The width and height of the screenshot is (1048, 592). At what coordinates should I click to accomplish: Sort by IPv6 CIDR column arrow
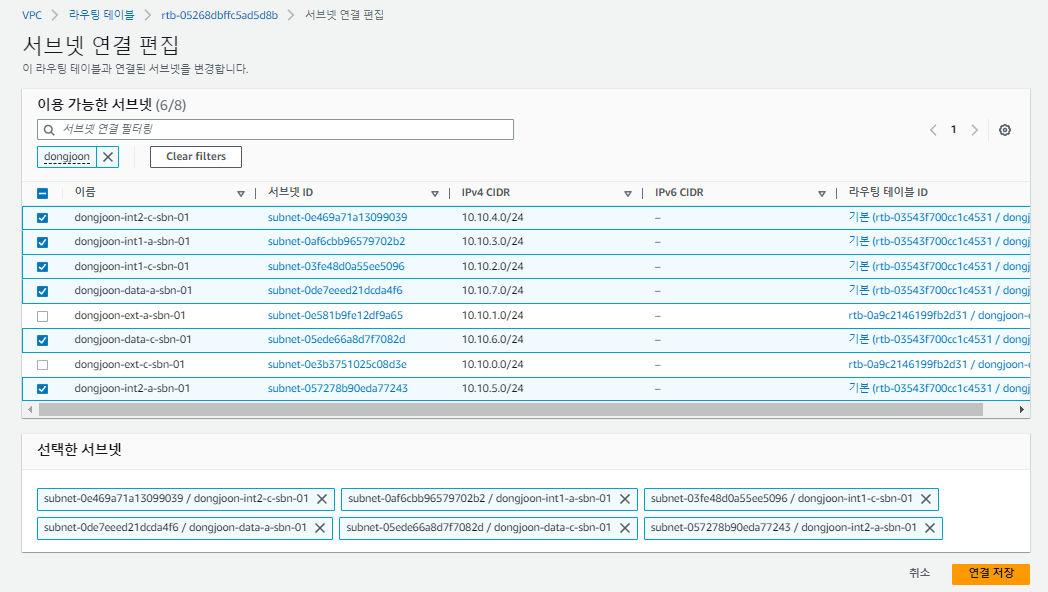click(x=821, y=194)
